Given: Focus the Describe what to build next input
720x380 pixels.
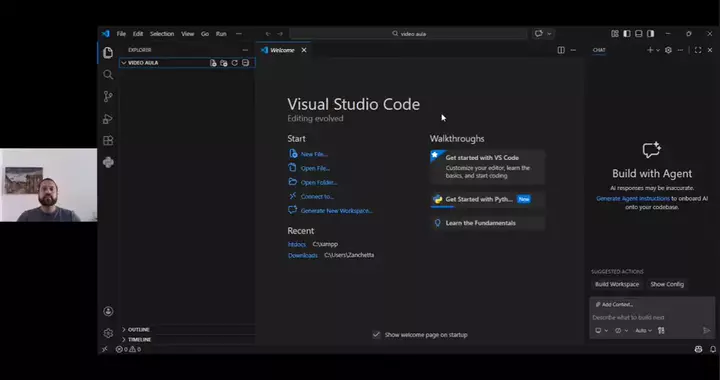Looking at the screenshot, I should [652, 317].
